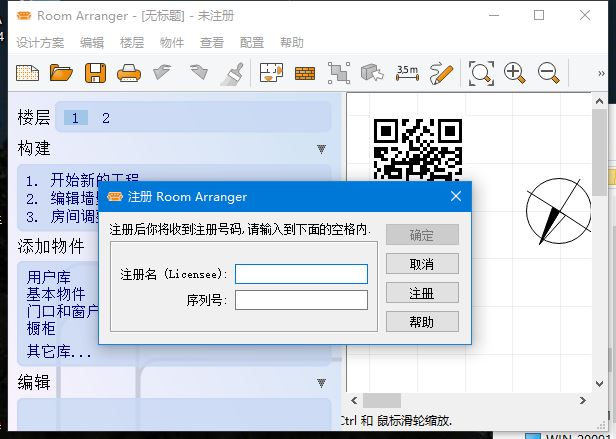Maximize the Room Arranger window

pos(539,15)
